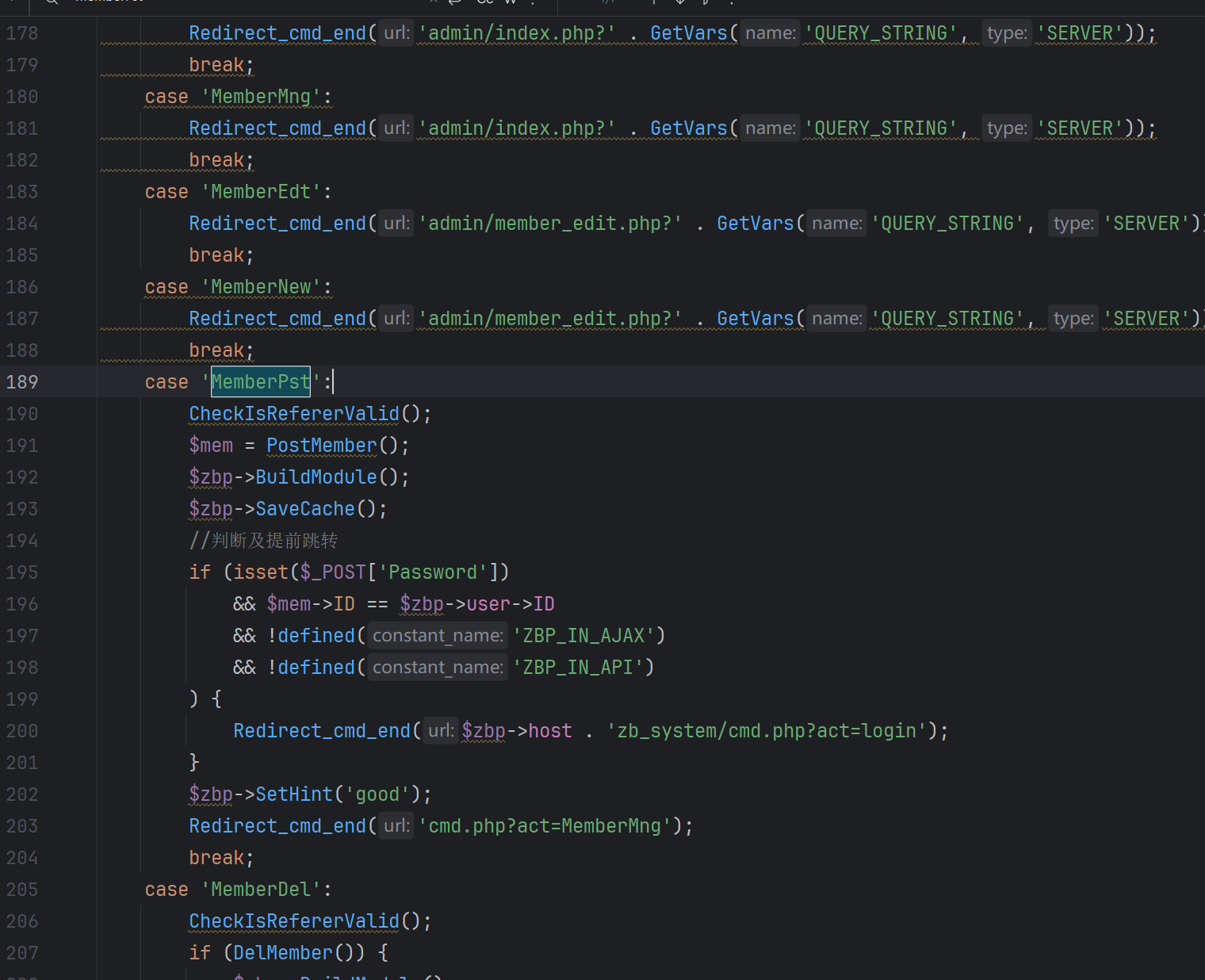This screenshot has height=980, width=1205.
Task: Select the highlighted 'MemberPst' case string
Action: [261, 382]
